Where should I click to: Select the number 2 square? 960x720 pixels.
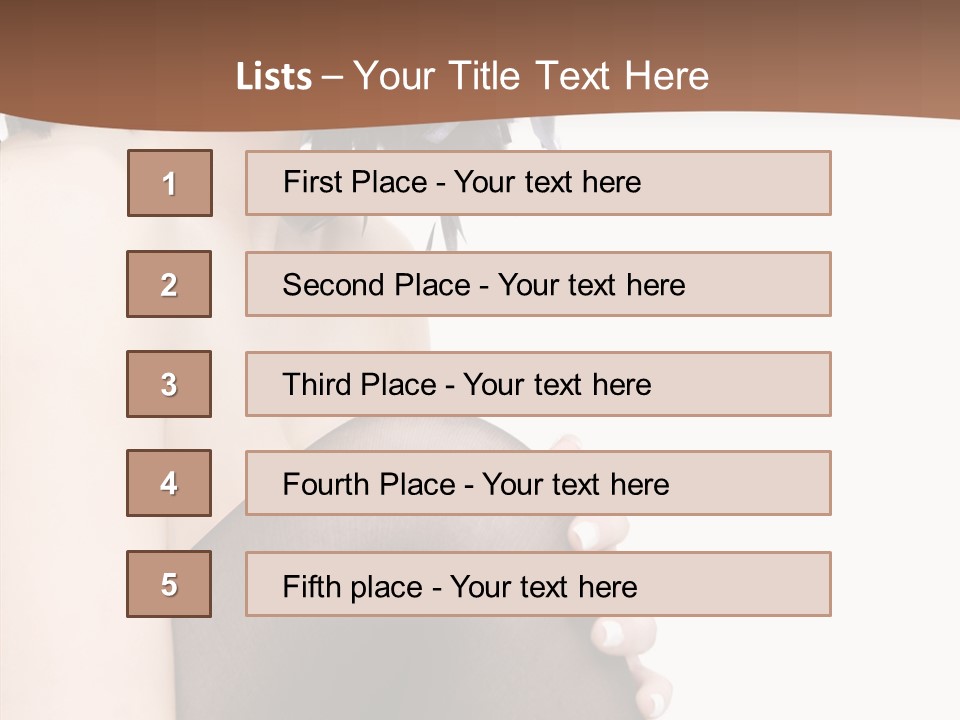169,284
